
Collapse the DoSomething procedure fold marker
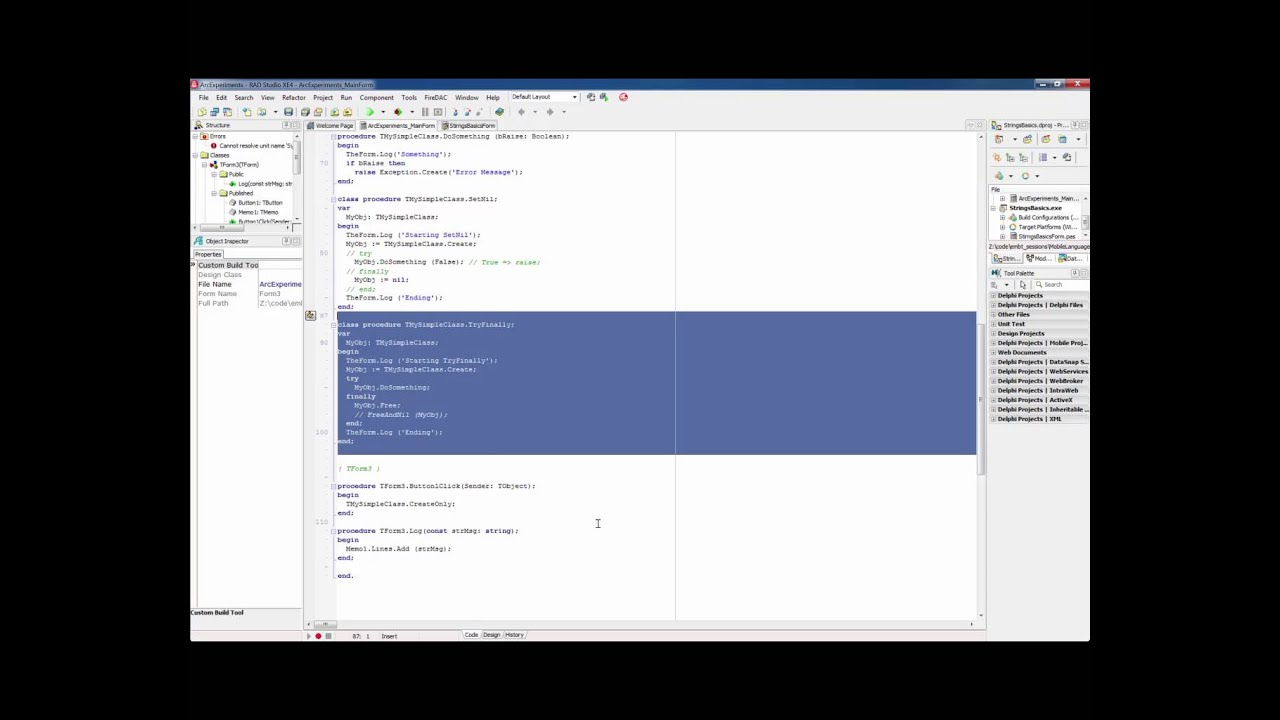333,136
